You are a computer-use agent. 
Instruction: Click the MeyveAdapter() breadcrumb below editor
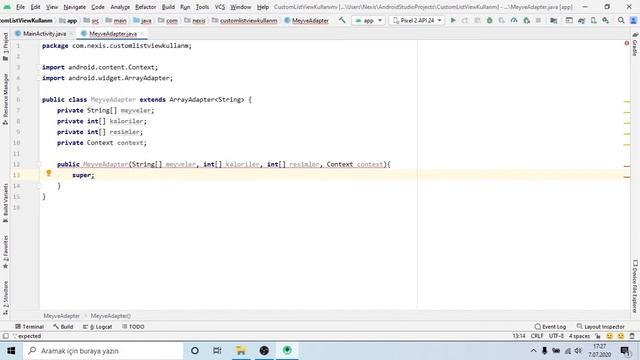(x=111, y=316)
